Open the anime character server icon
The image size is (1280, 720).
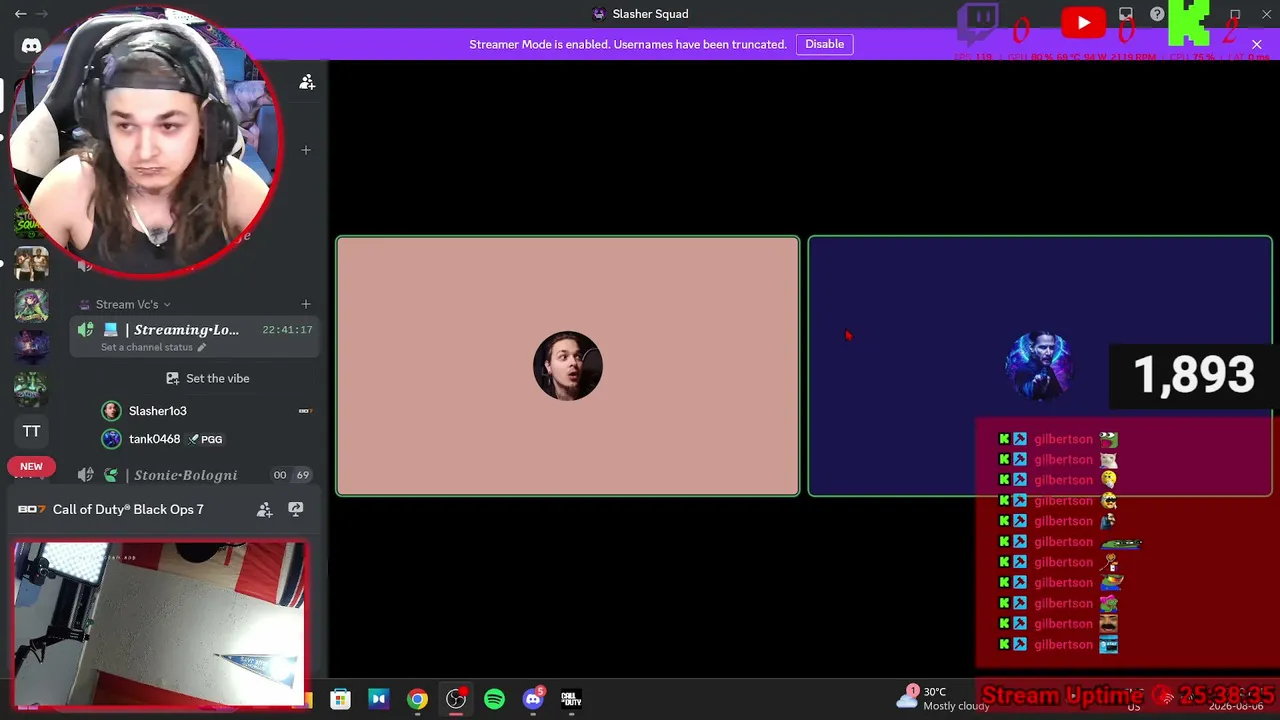coord(31,304)
